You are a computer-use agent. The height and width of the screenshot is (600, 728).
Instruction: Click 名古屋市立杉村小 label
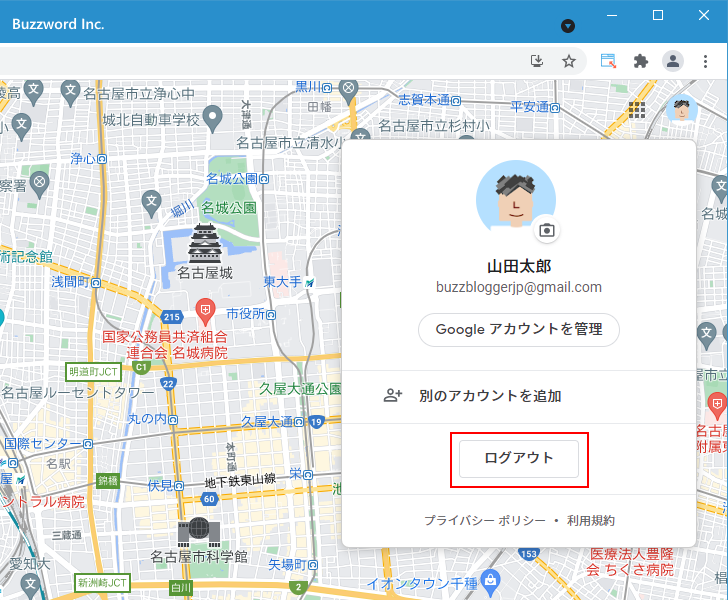point(434,125)
